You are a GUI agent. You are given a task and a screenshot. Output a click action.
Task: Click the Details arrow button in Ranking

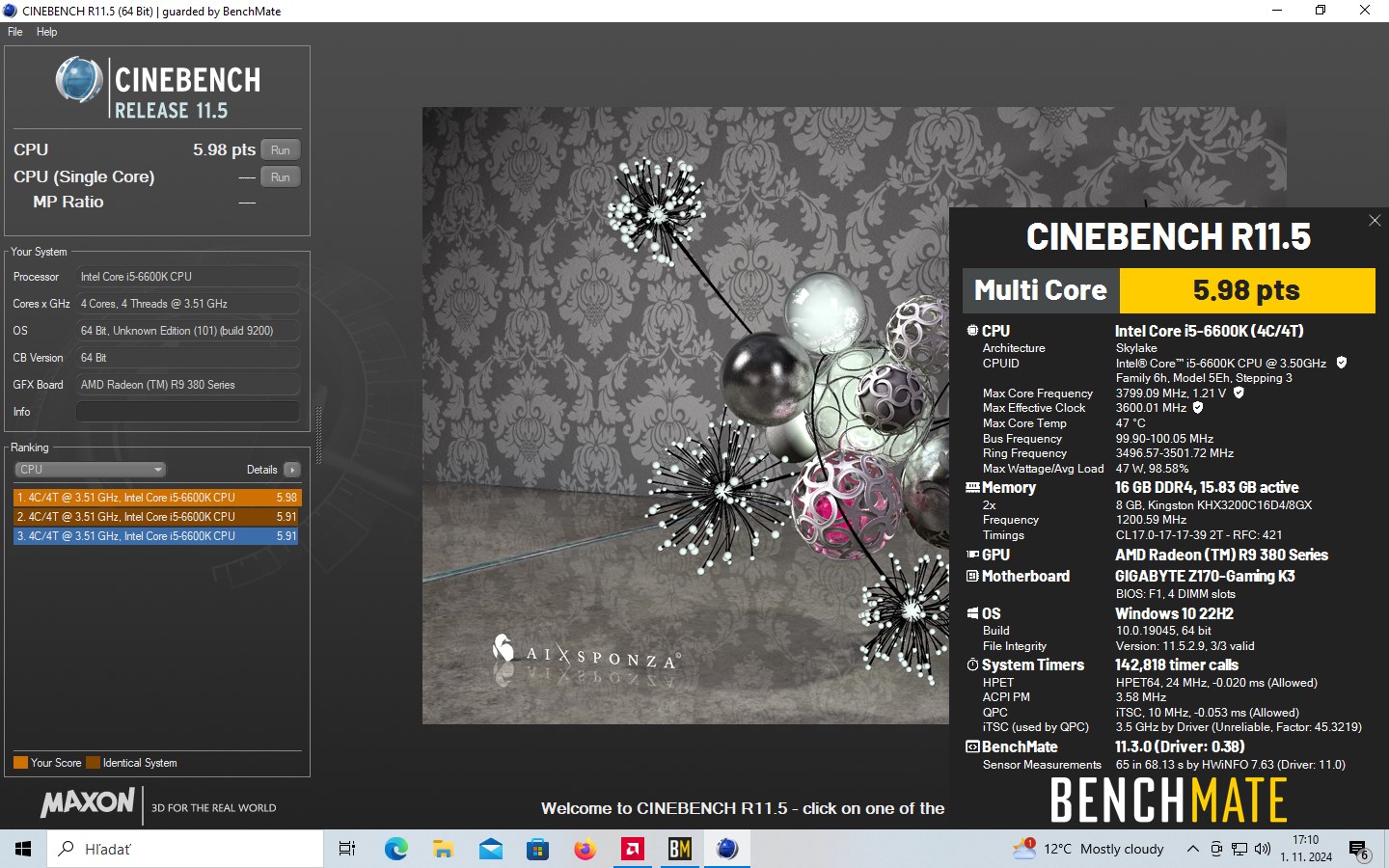(x=292, y=470)
